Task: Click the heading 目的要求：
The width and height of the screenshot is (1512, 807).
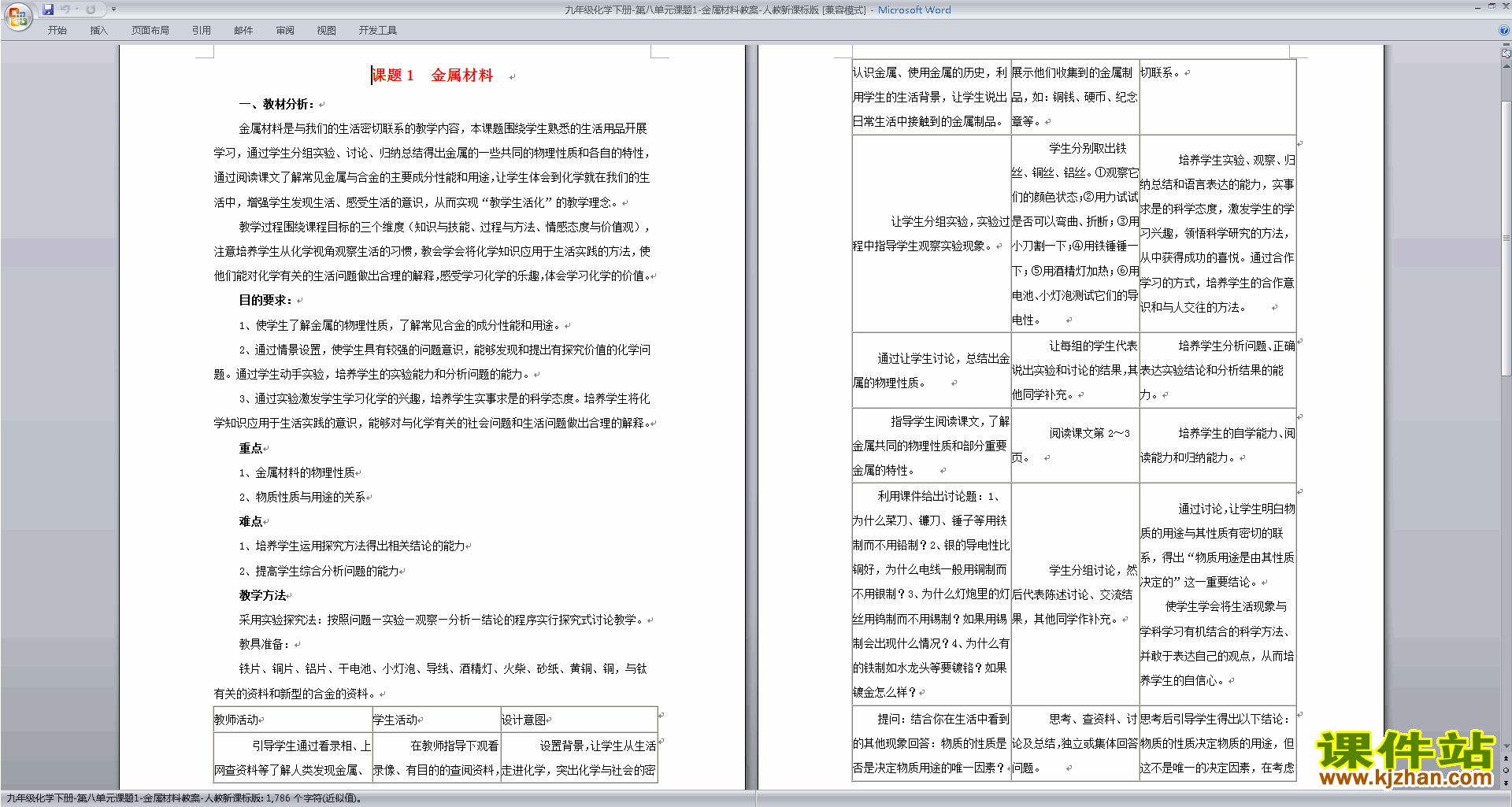Action: click(x=266, y=300)
